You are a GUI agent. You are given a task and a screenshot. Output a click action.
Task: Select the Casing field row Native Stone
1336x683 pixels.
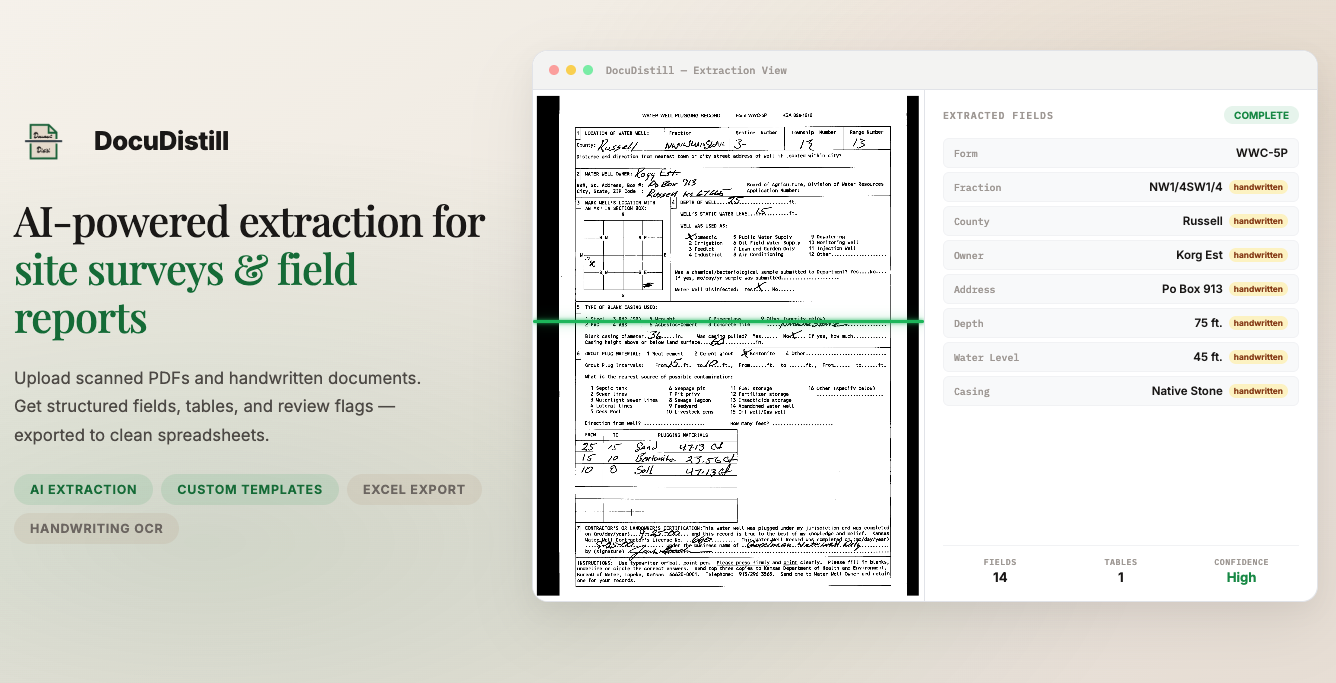point(1121,391)
